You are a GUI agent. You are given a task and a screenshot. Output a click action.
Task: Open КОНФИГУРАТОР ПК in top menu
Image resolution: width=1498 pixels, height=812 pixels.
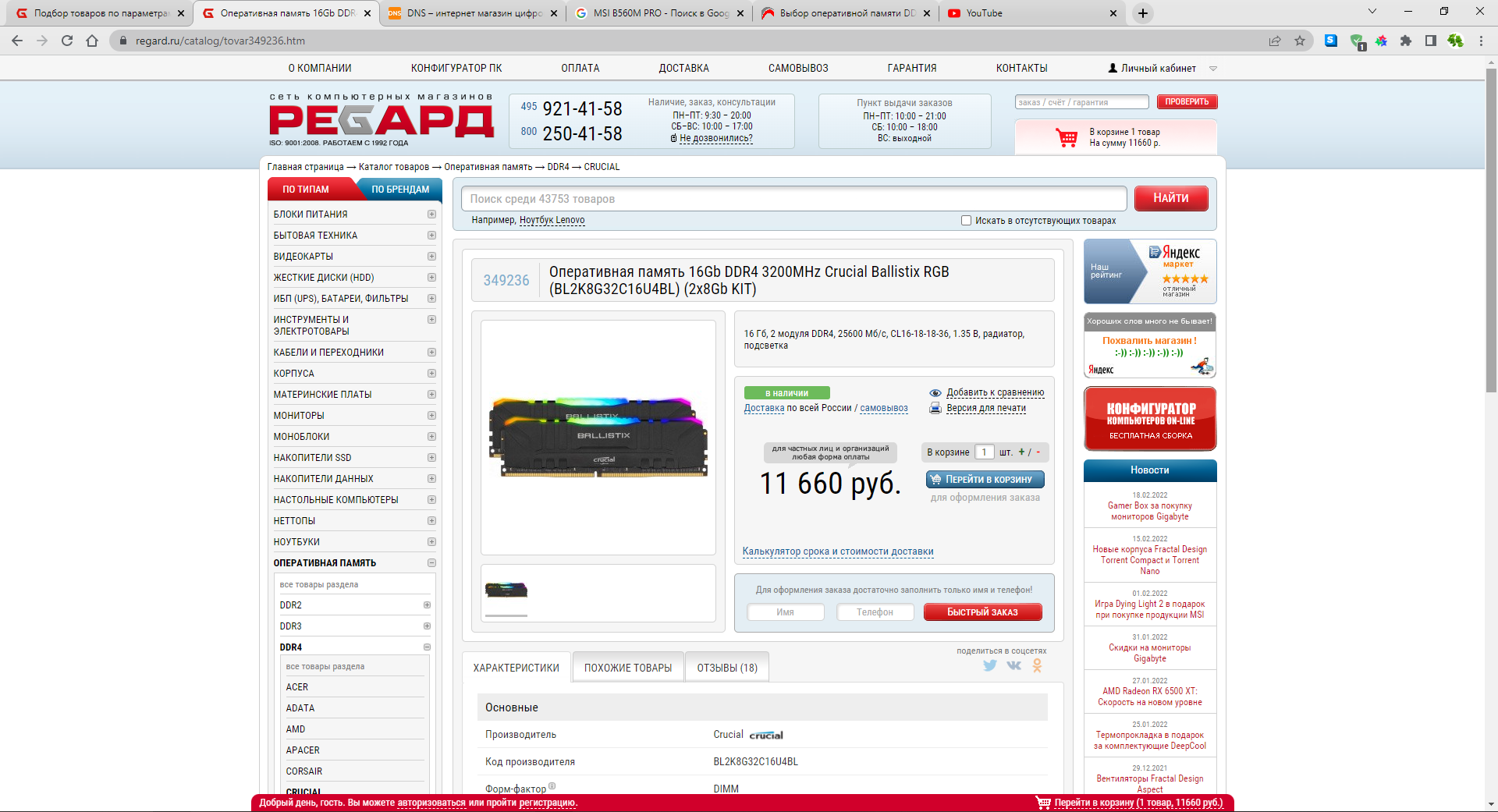(x=456, y=69)
